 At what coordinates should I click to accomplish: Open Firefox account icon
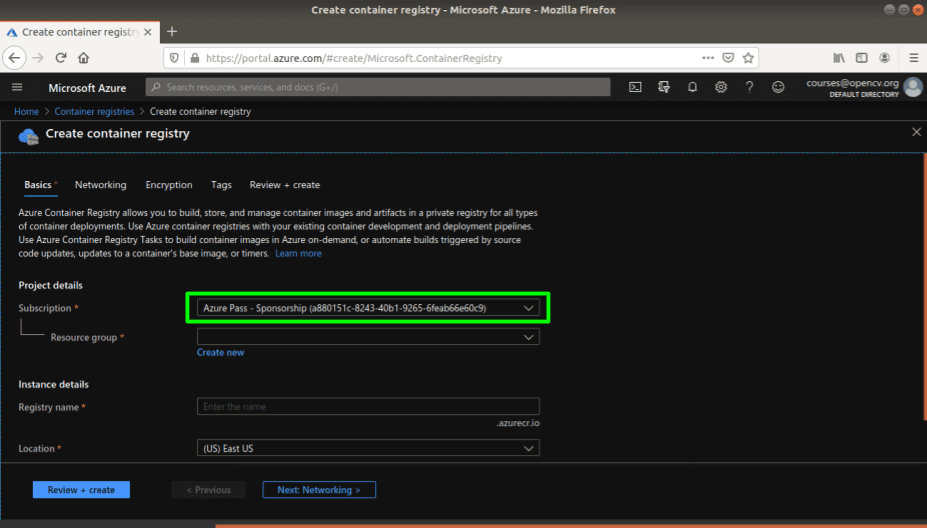click(884, 58)
